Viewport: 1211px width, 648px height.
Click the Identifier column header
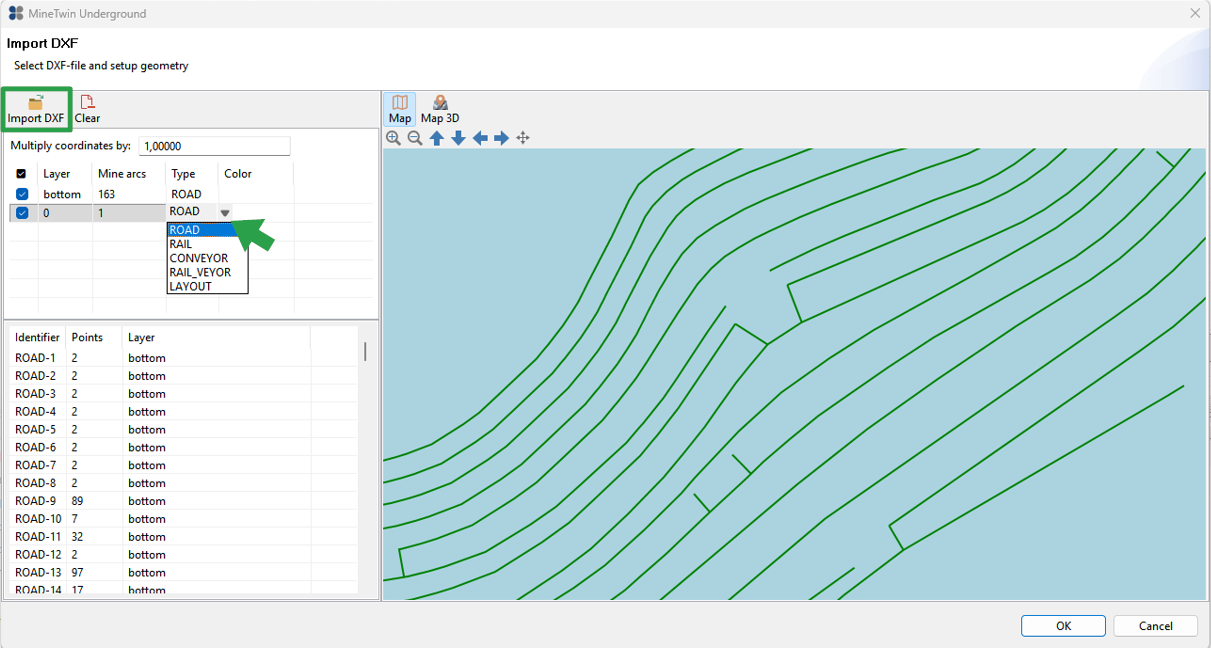pyautogui.click(x=38, y=338)
